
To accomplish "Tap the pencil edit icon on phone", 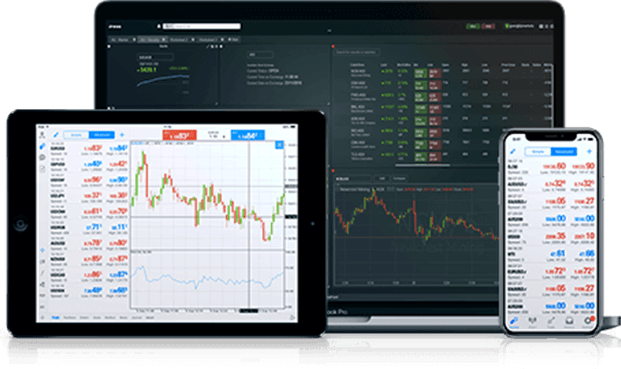I will [x=513, y=152].
